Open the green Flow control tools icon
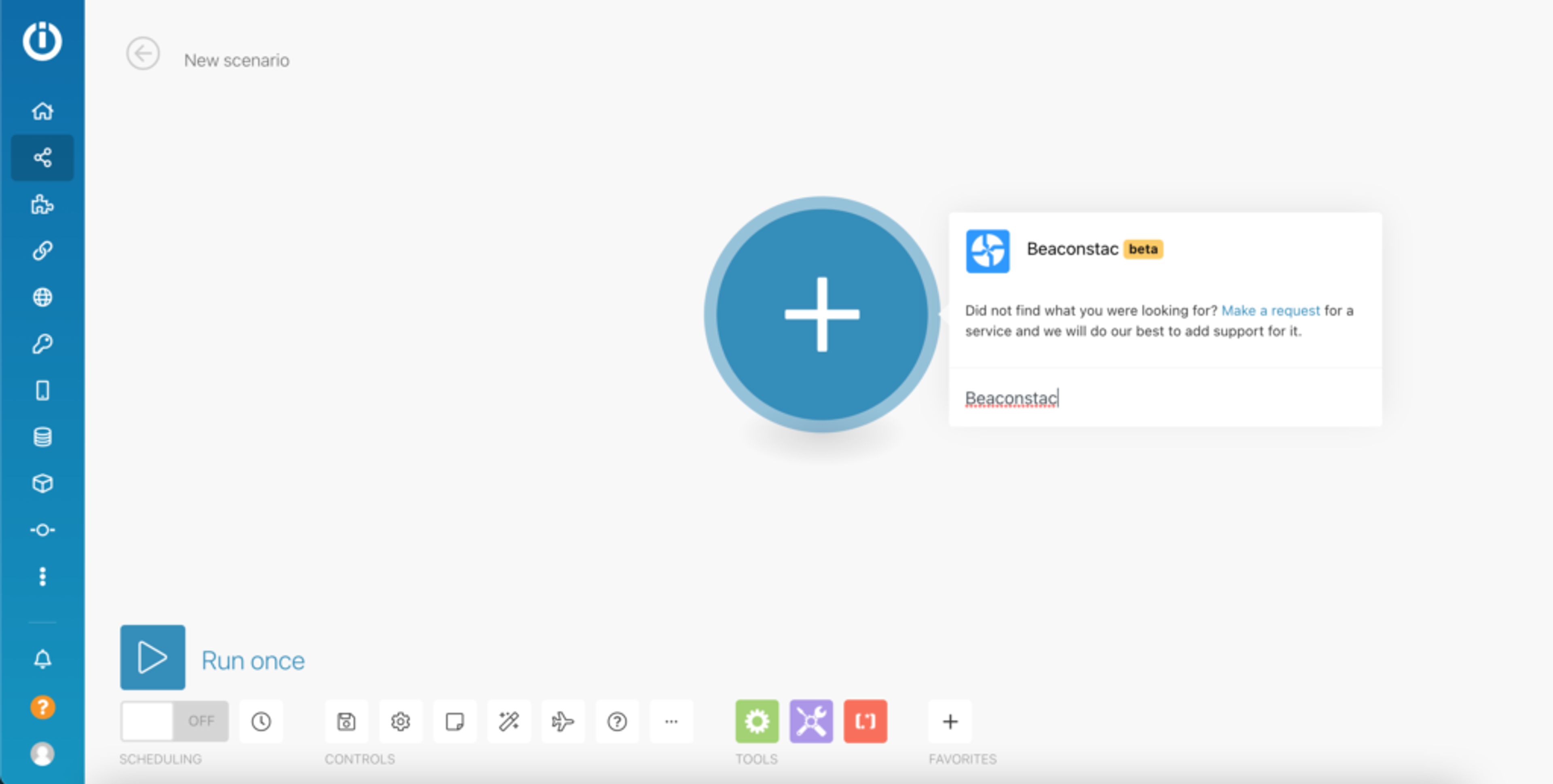This screenshot has width=1553, height=784. (x=757, y=721)
